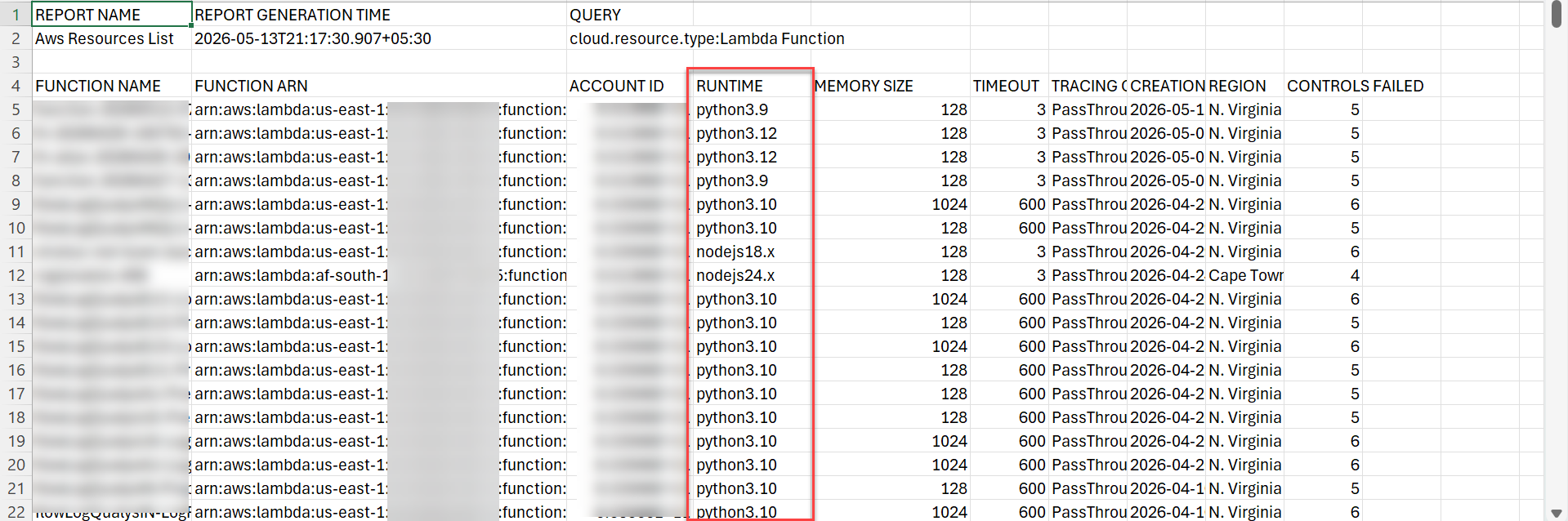This screenshot has height=521, width=1568.
Task: Click the vertical scrollbar down arrow
Action: 1556,514
